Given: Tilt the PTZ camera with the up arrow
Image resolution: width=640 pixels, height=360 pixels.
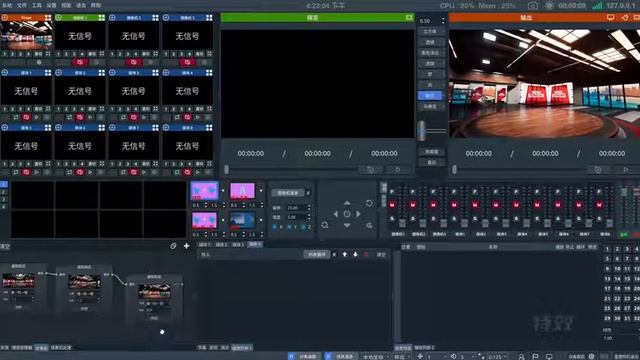Looking at the screenshot, I should pos(347,203).
